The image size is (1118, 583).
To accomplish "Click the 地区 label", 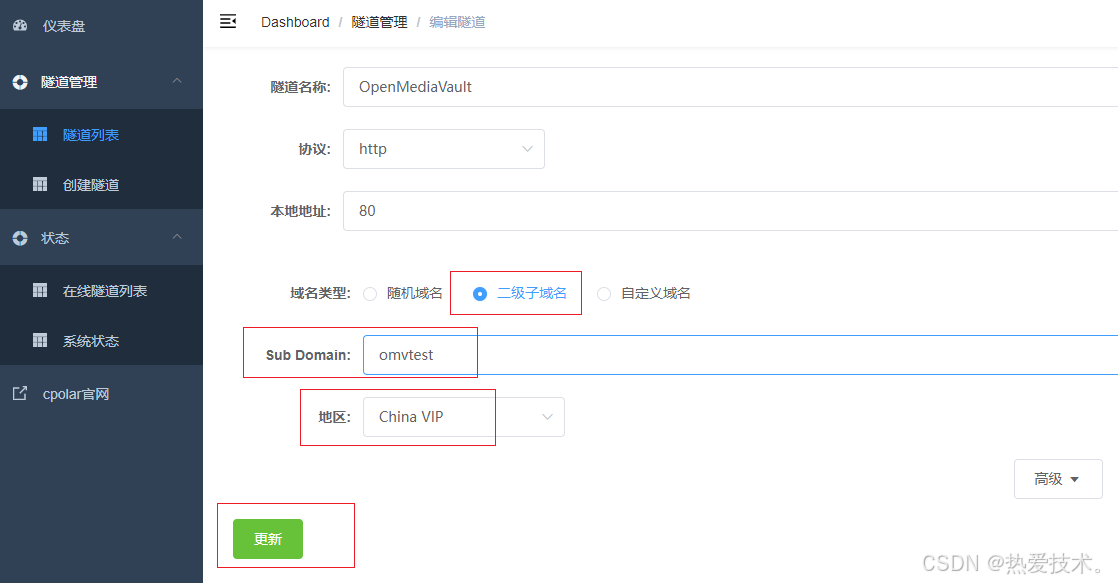I will pyautogui.click(x=334, y=417).
